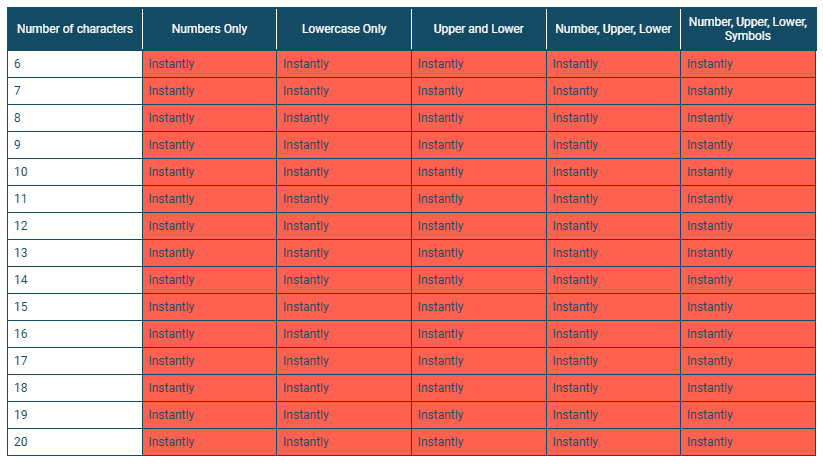Click the 'Number, Upper, Lower, Symbols' header
The image size is (823, 470).
point(748,29)
